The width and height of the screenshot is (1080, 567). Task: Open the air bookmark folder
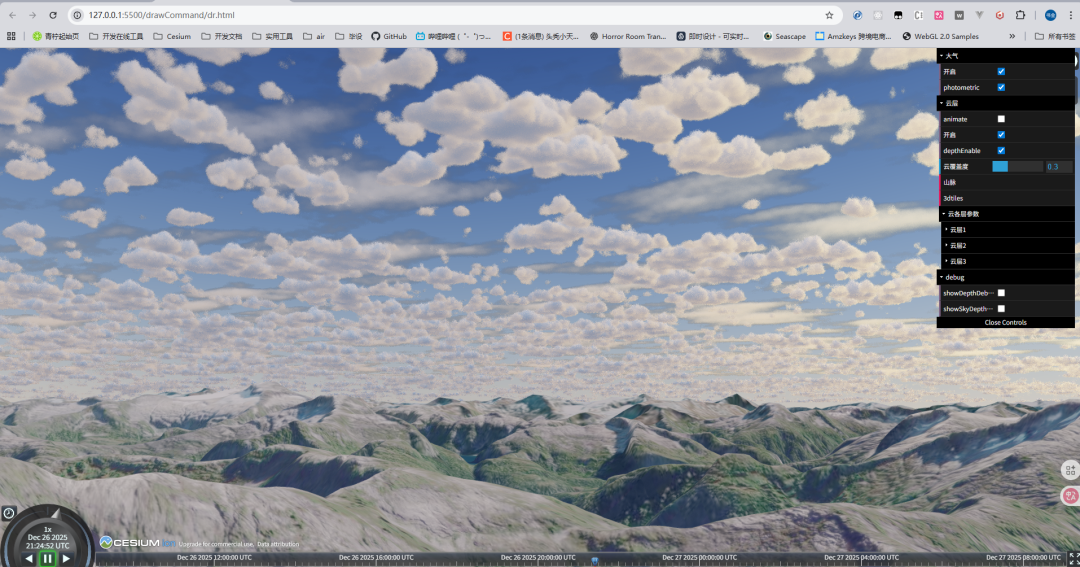point(314,36)
